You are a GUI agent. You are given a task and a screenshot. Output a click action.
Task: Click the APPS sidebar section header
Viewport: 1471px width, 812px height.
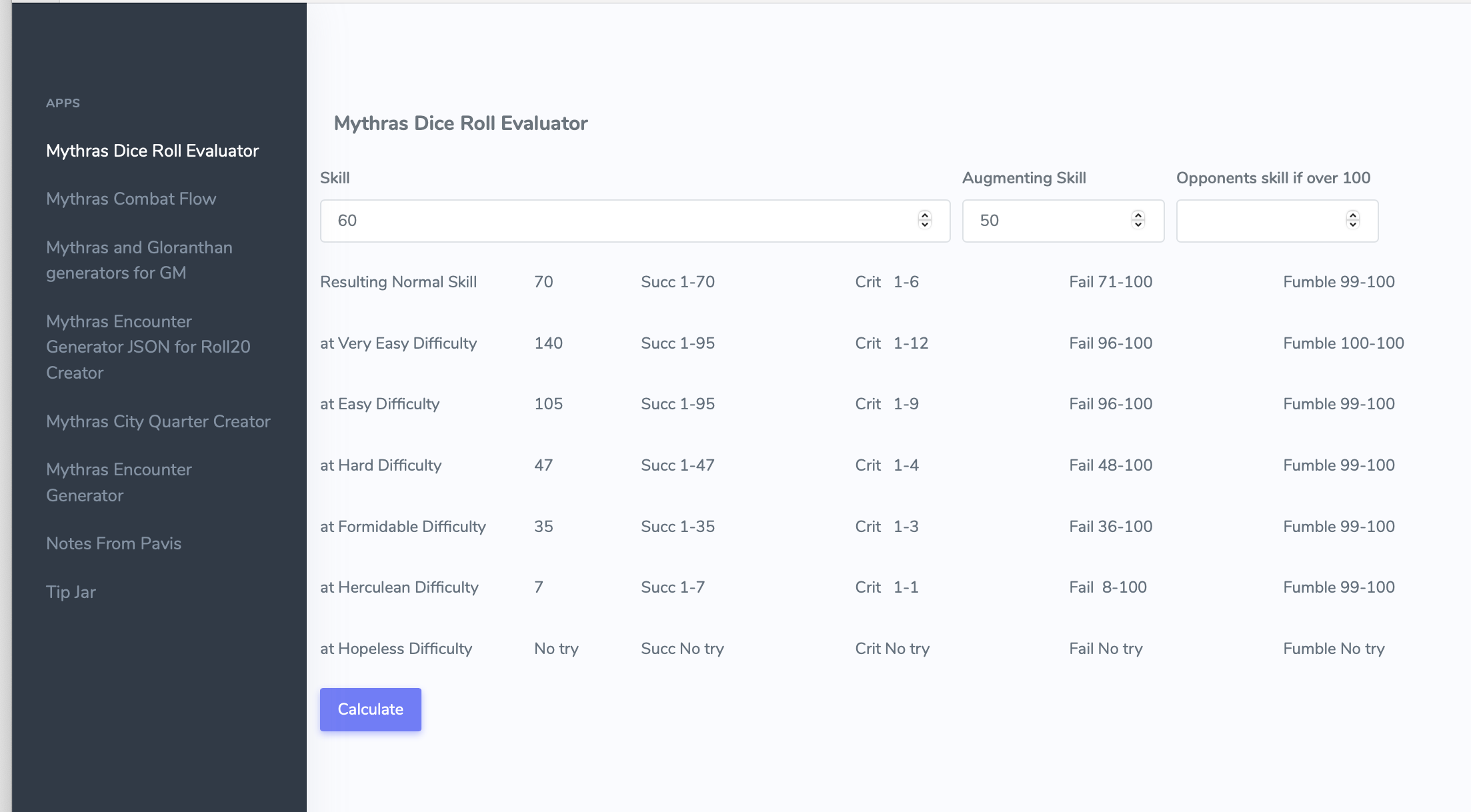coord(63,103)
